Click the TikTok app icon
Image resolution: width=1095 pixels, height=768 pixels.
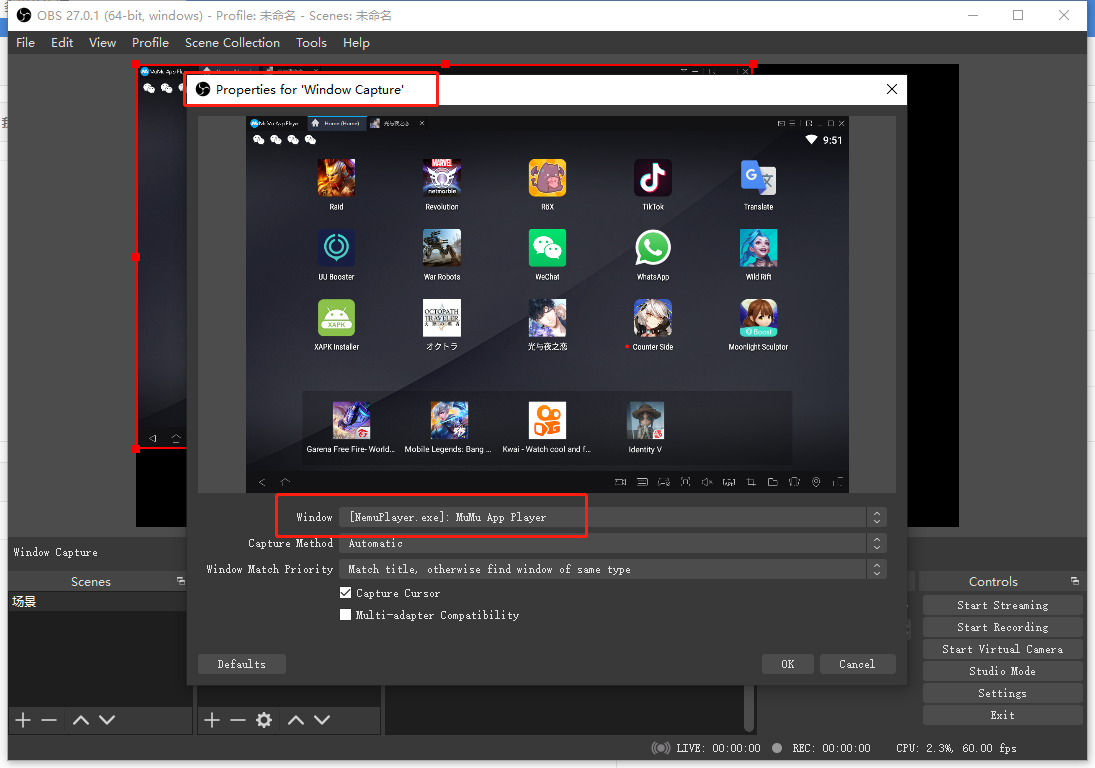[653, 177]
